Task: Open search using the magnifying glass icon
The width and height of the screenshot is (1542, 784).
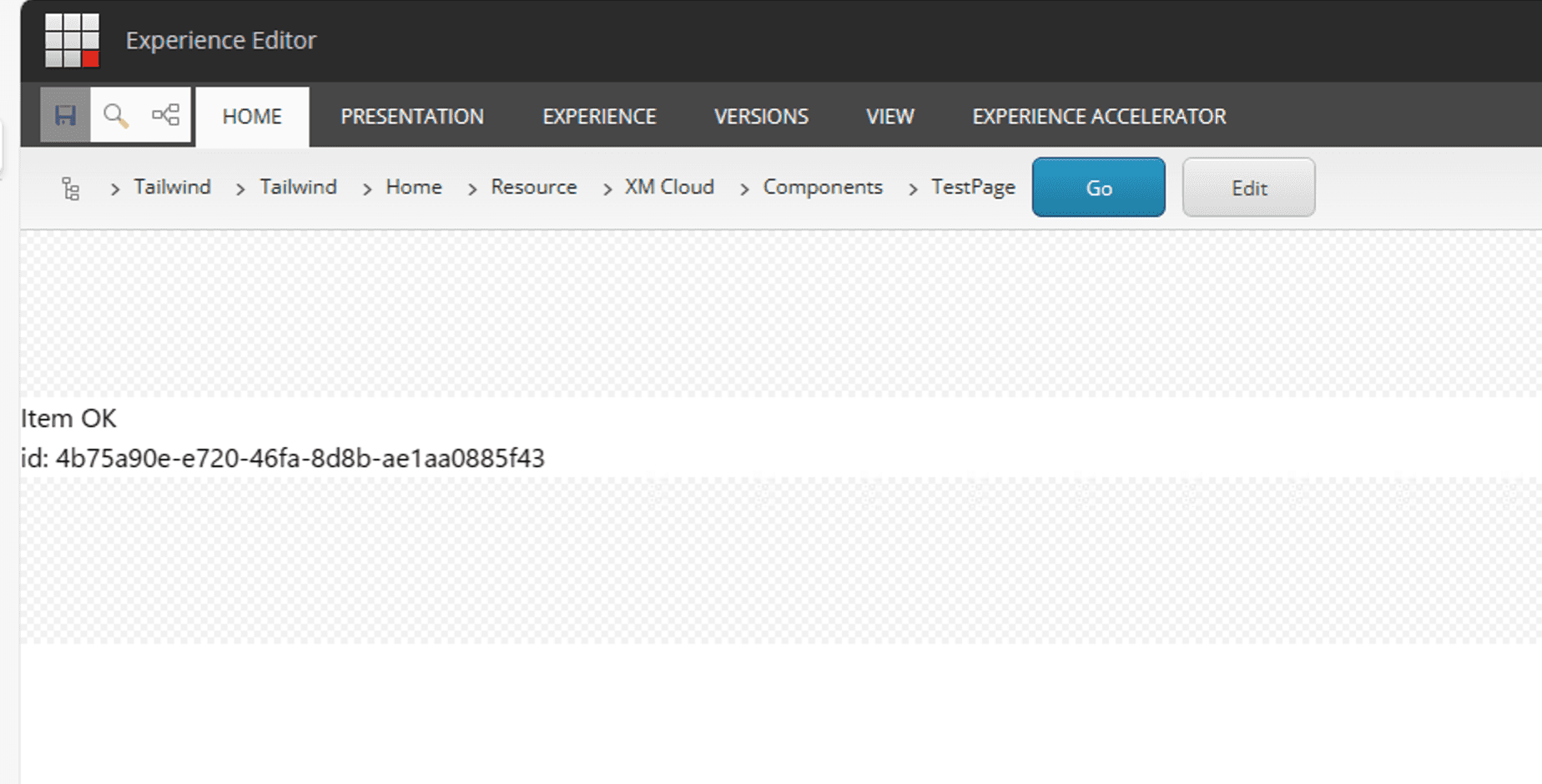Action: point(115,115)
